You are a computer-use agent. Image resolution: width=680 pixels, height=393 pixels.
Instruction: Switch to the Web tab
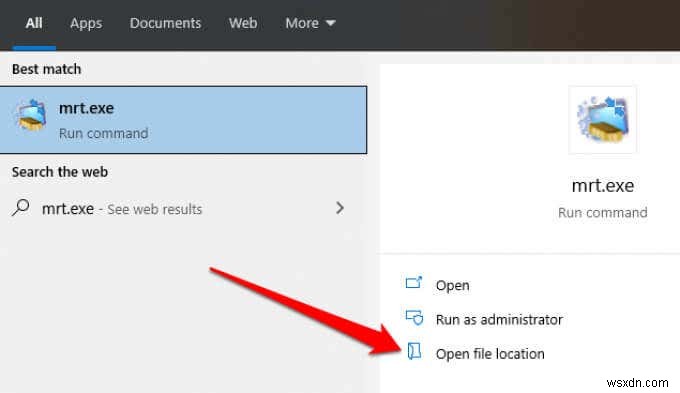point(243,23)
